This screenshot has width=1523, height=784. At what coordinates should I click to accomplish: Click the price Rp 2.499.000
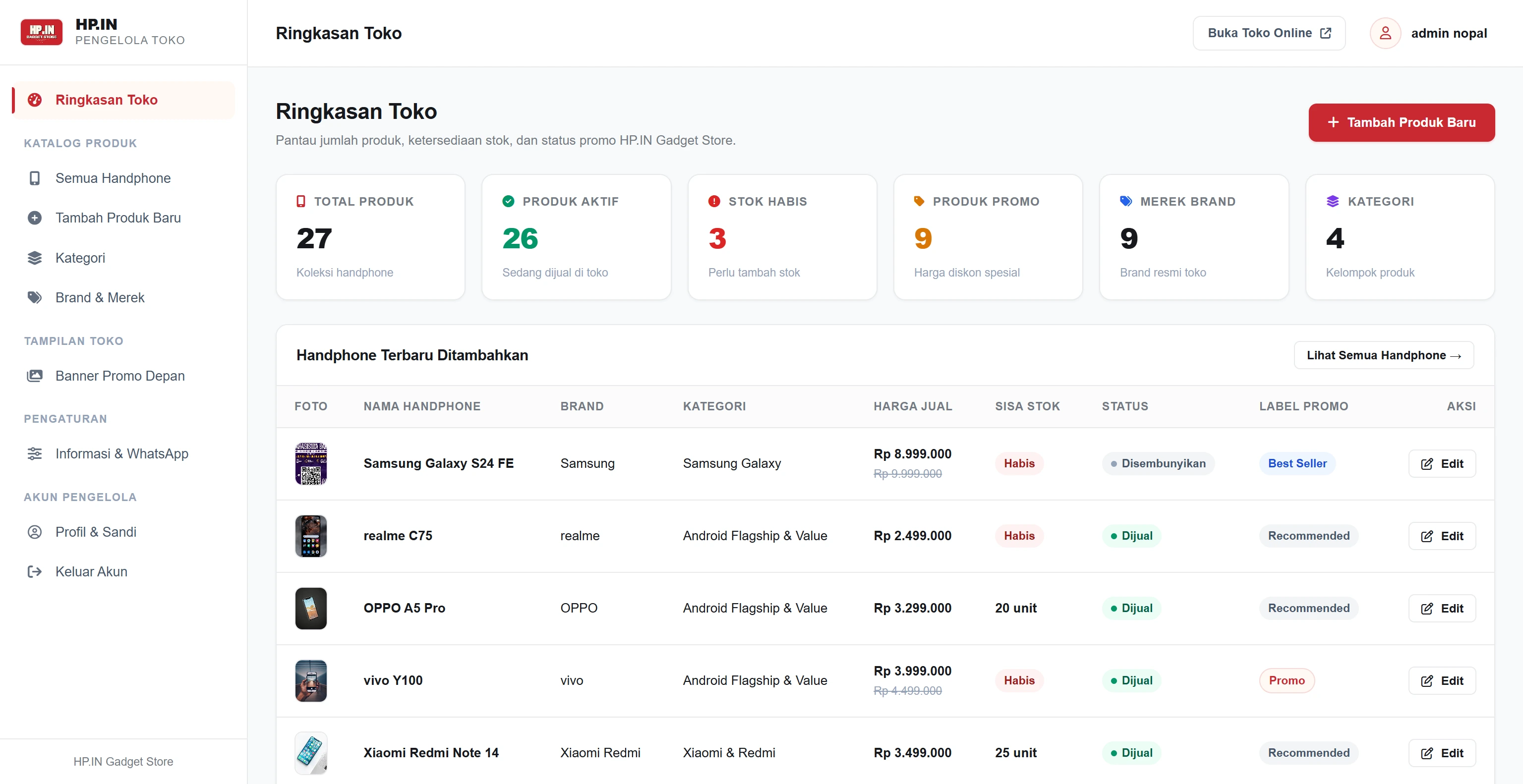click(x=912, y=536)
